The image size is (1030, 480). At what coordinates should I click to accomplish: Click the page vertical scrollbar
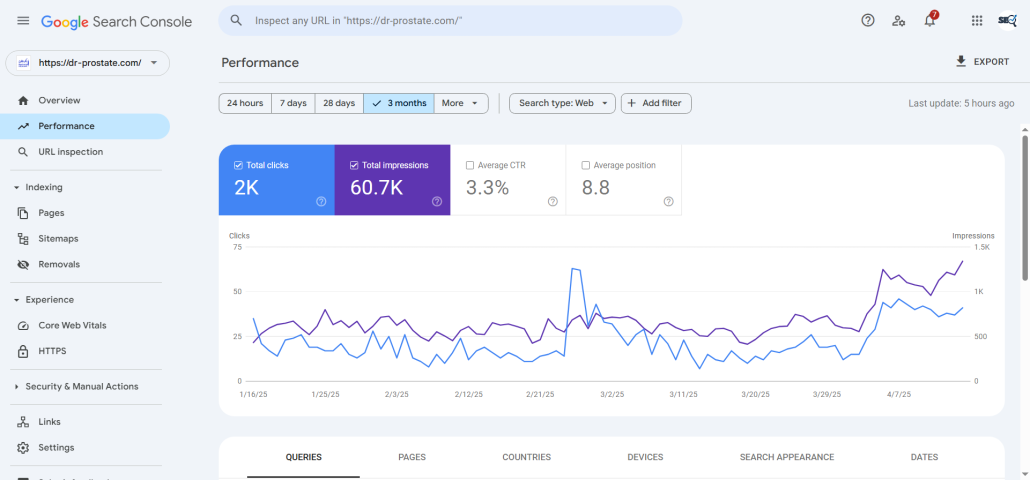tap(1025, 207)
